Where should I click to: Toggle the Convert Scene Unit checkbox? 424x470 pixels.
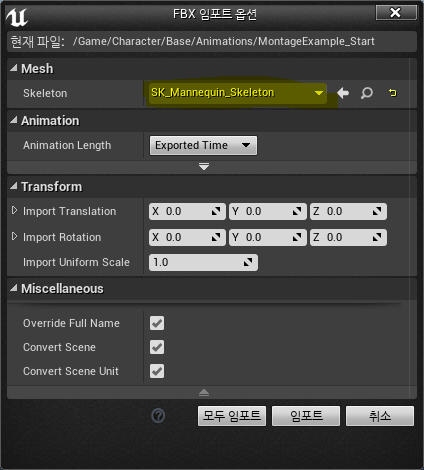157,371
